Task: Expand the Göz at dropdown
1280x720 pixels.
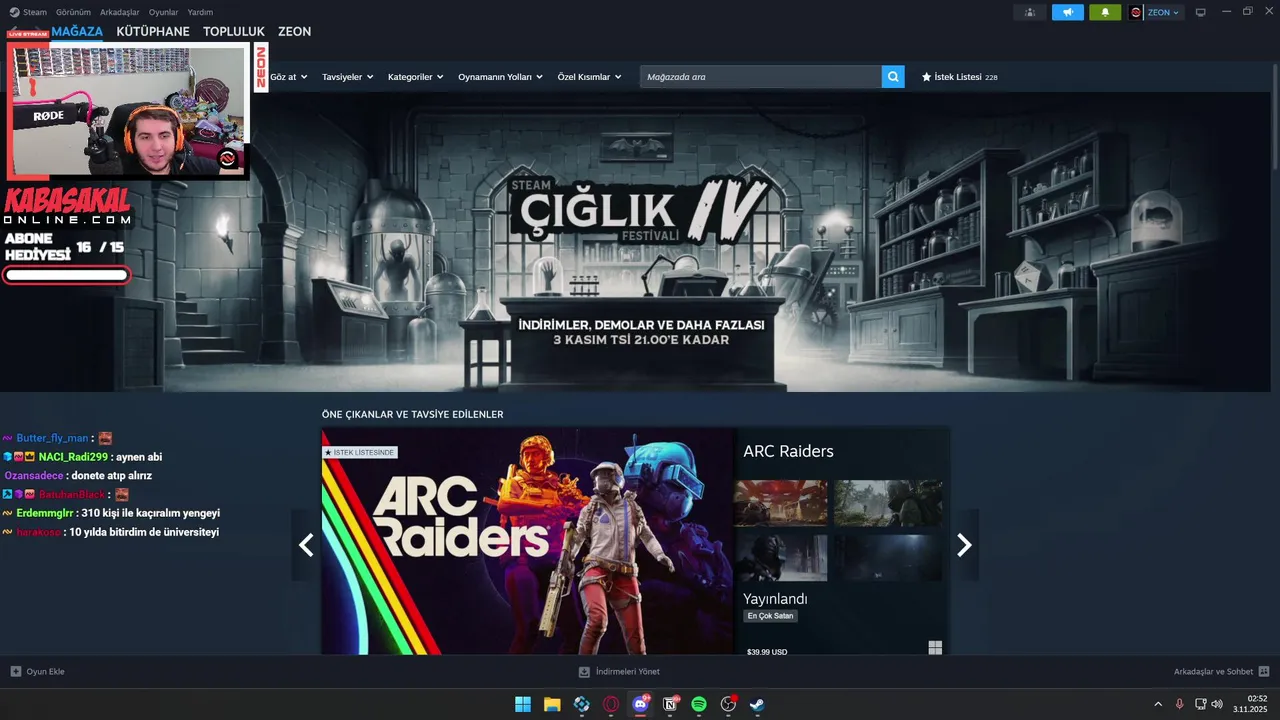Action: tap(289, 77)
